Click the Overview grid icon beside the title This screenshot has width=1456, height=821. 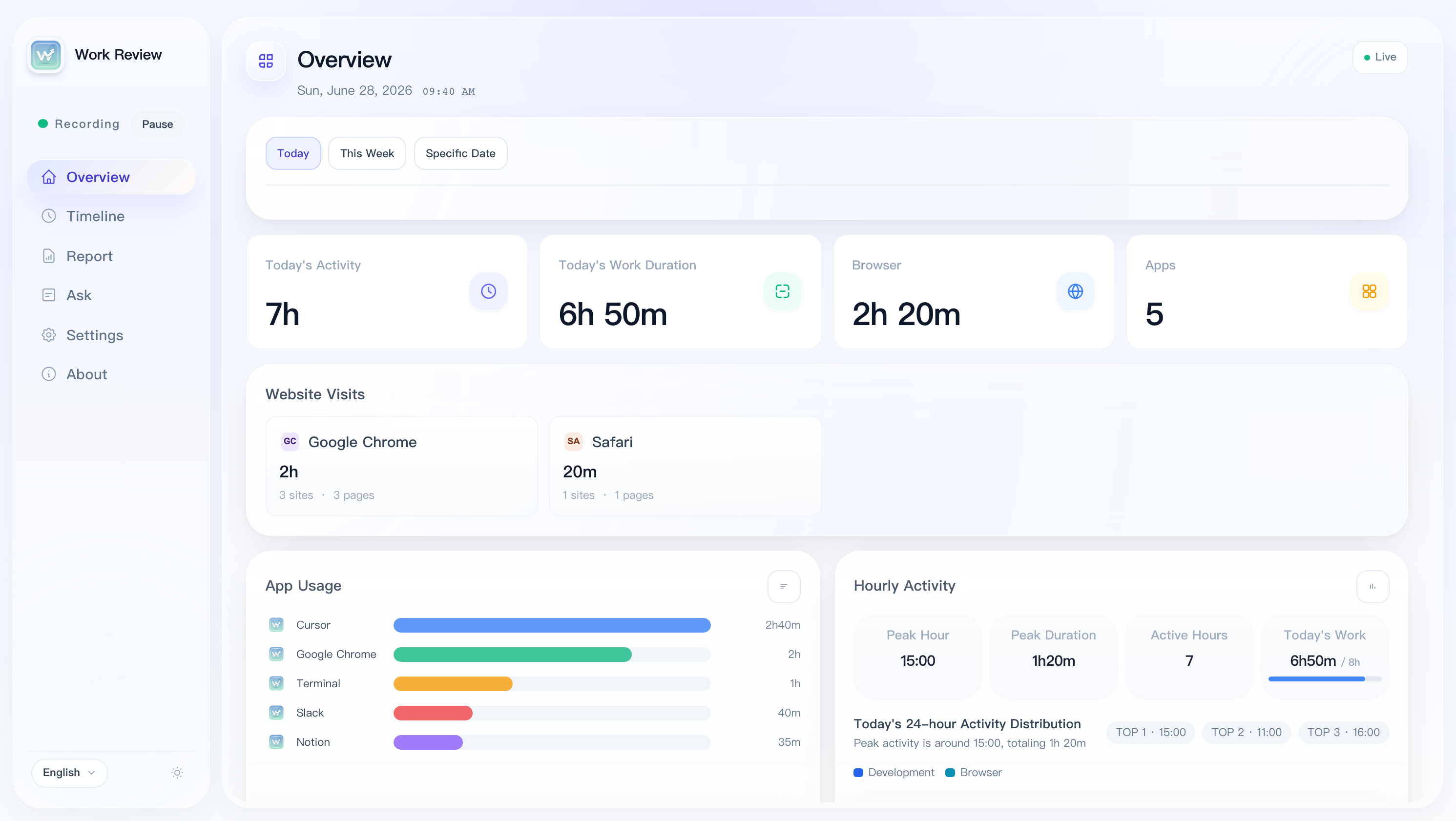pos(266,61)
